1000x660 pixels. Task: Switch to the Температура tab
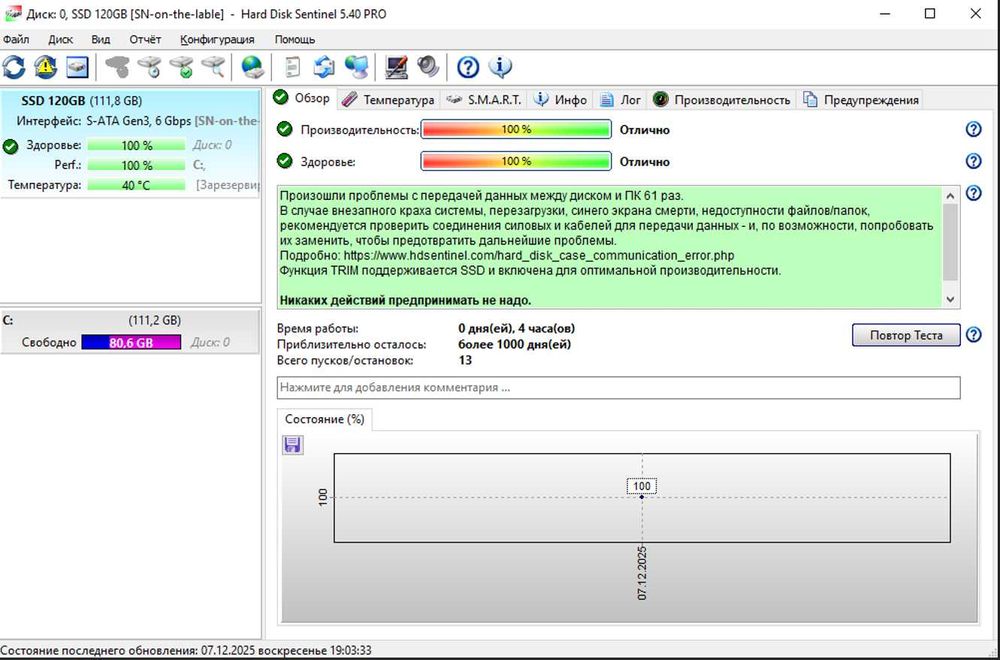point(388,99)
